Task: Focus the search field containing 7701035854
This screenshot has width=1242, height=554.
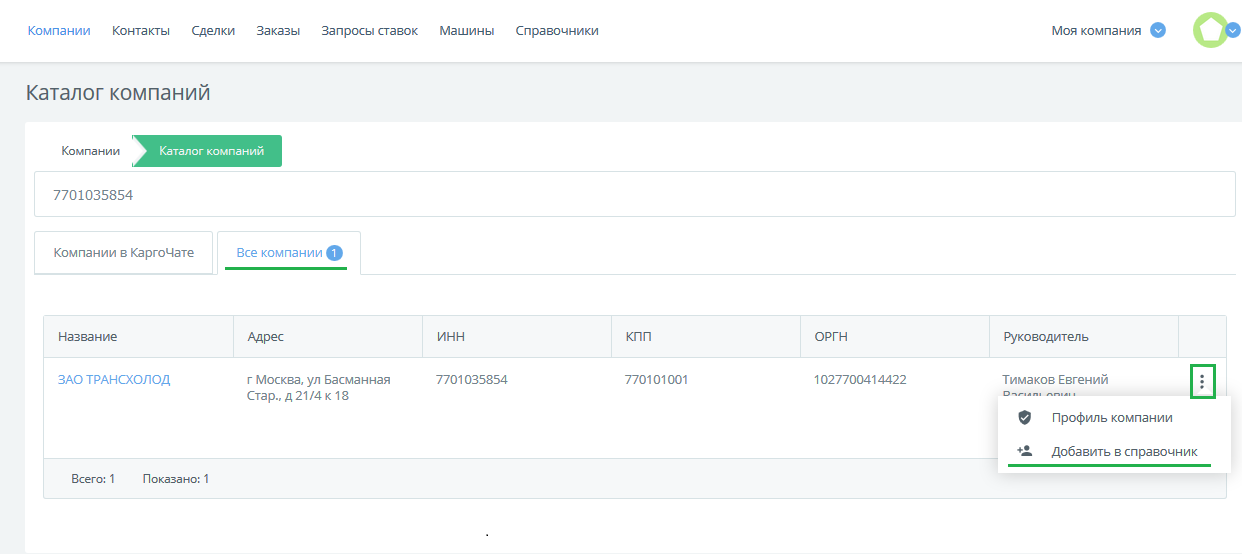Action: pyautogui.click(x=635, y=194)
